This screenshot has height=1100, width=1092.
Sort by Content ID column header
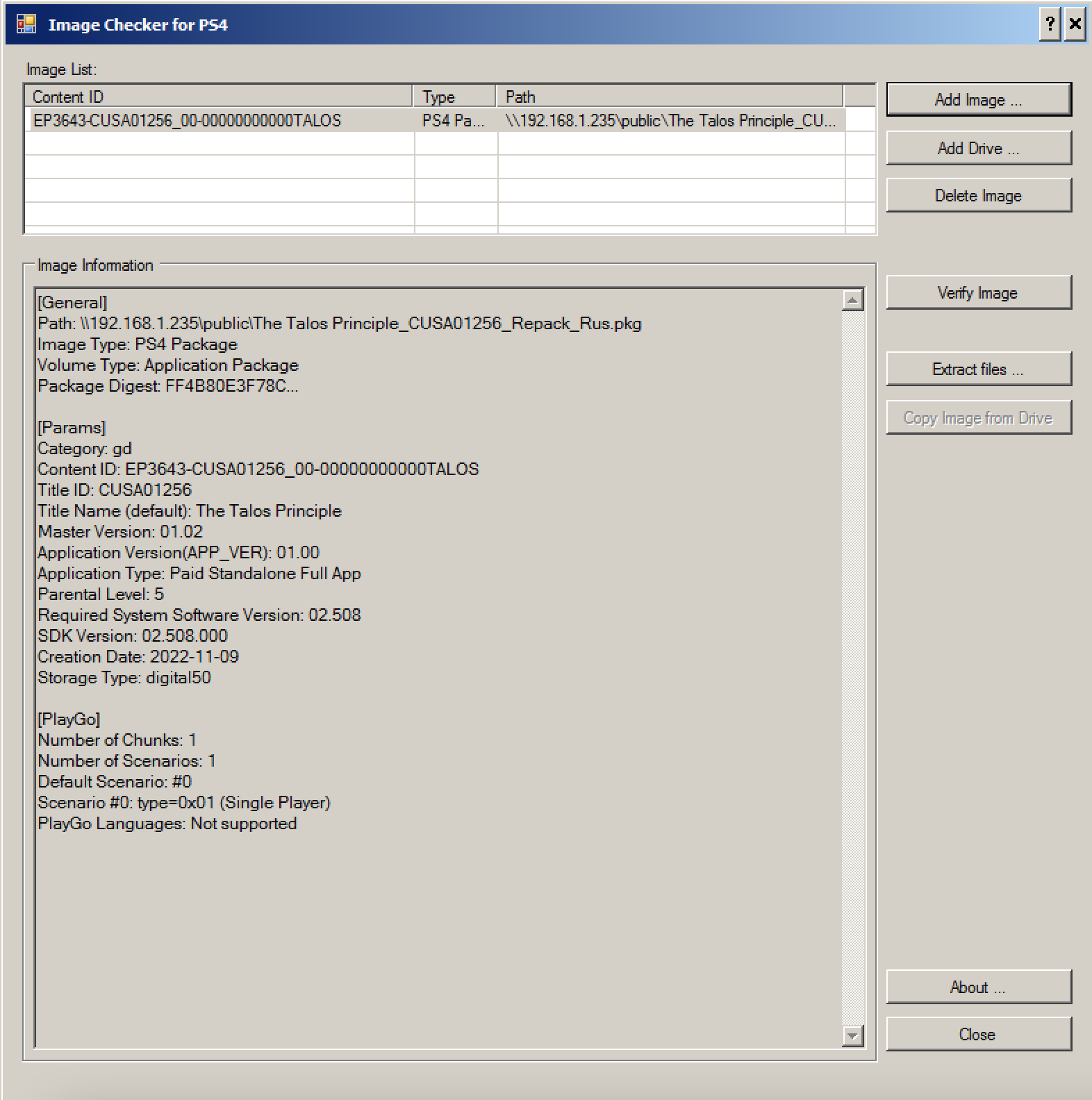pyautogui.click(x=218, y=97)
